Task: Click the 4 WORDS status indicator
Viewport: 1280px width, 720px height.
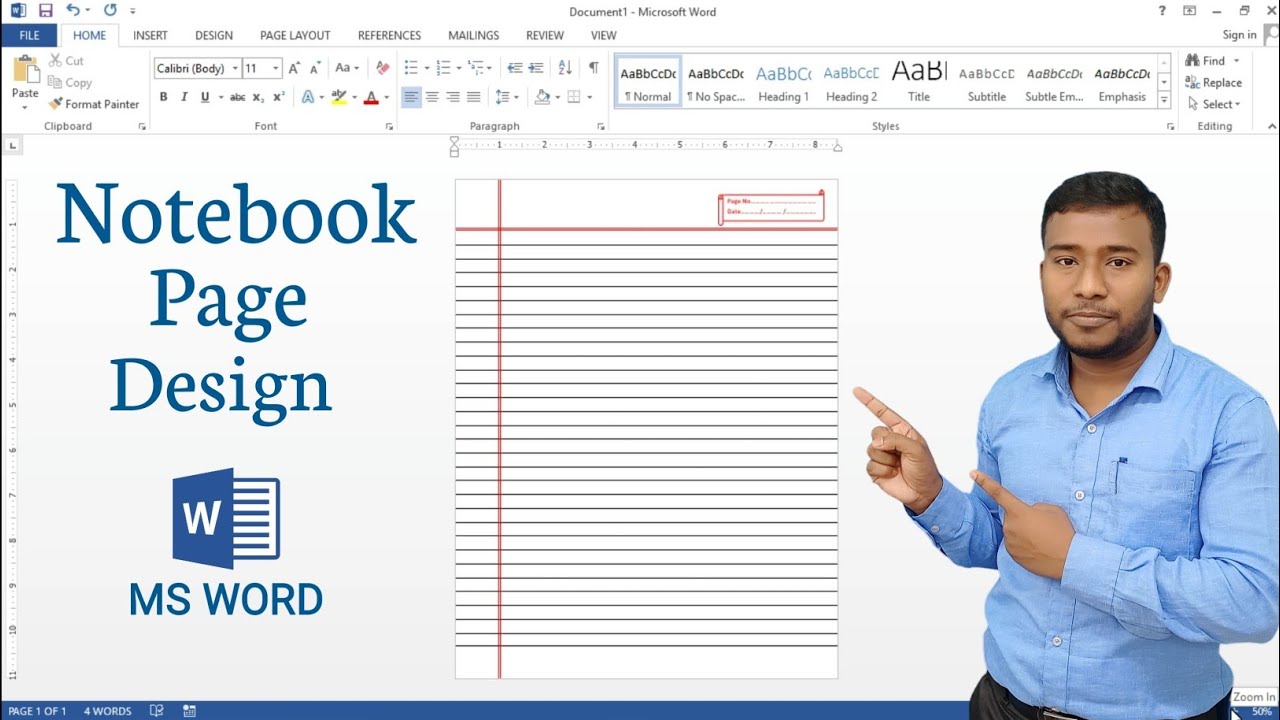Action: 107,711
